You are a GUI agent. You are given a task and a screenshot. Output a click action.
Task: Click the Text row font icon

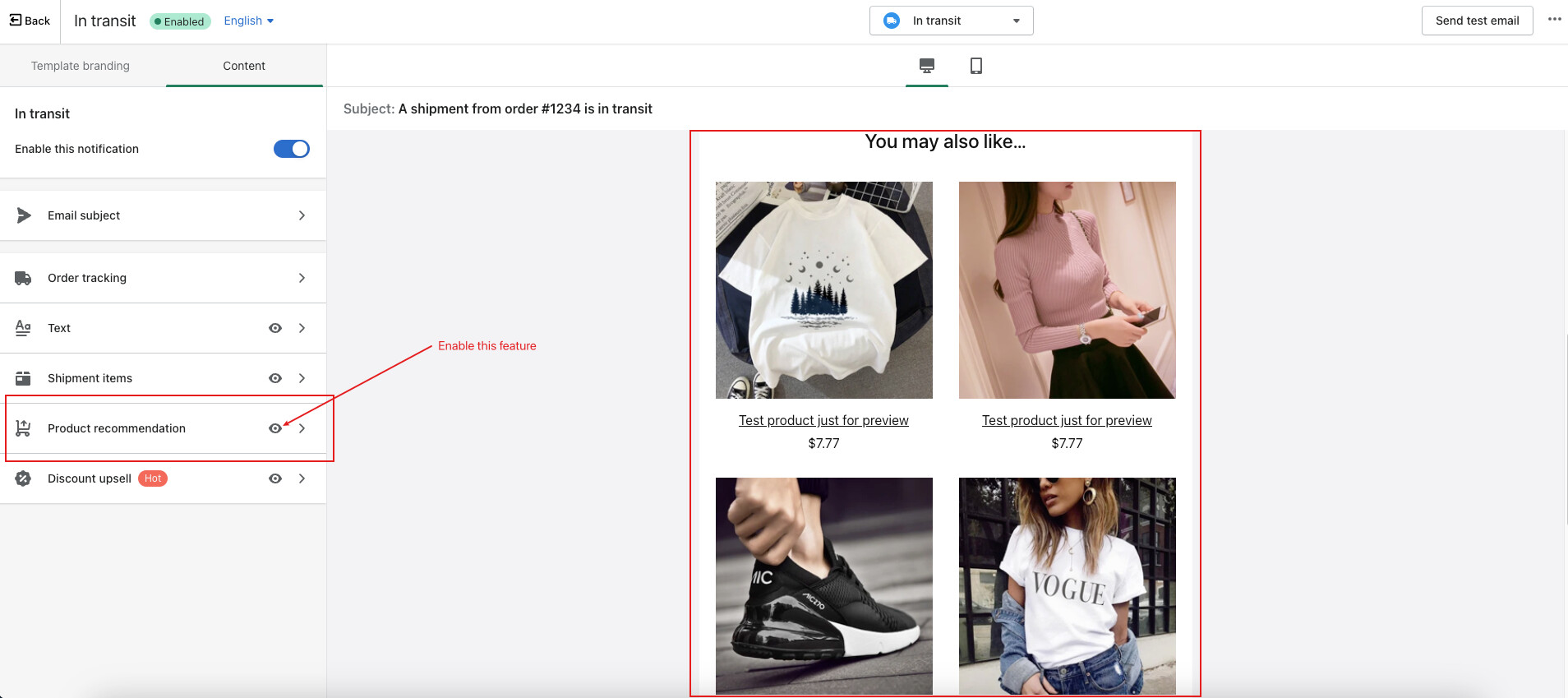point(23,328)
